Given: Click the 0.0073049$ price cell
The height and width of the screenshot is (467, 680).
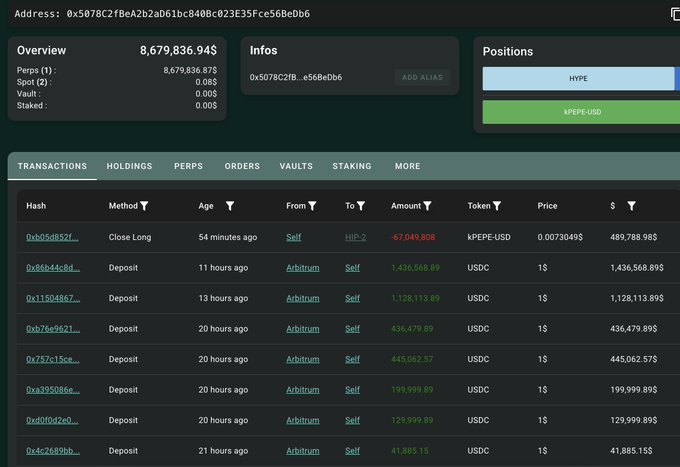Looking at the screenshot, I should coord(560,237).
